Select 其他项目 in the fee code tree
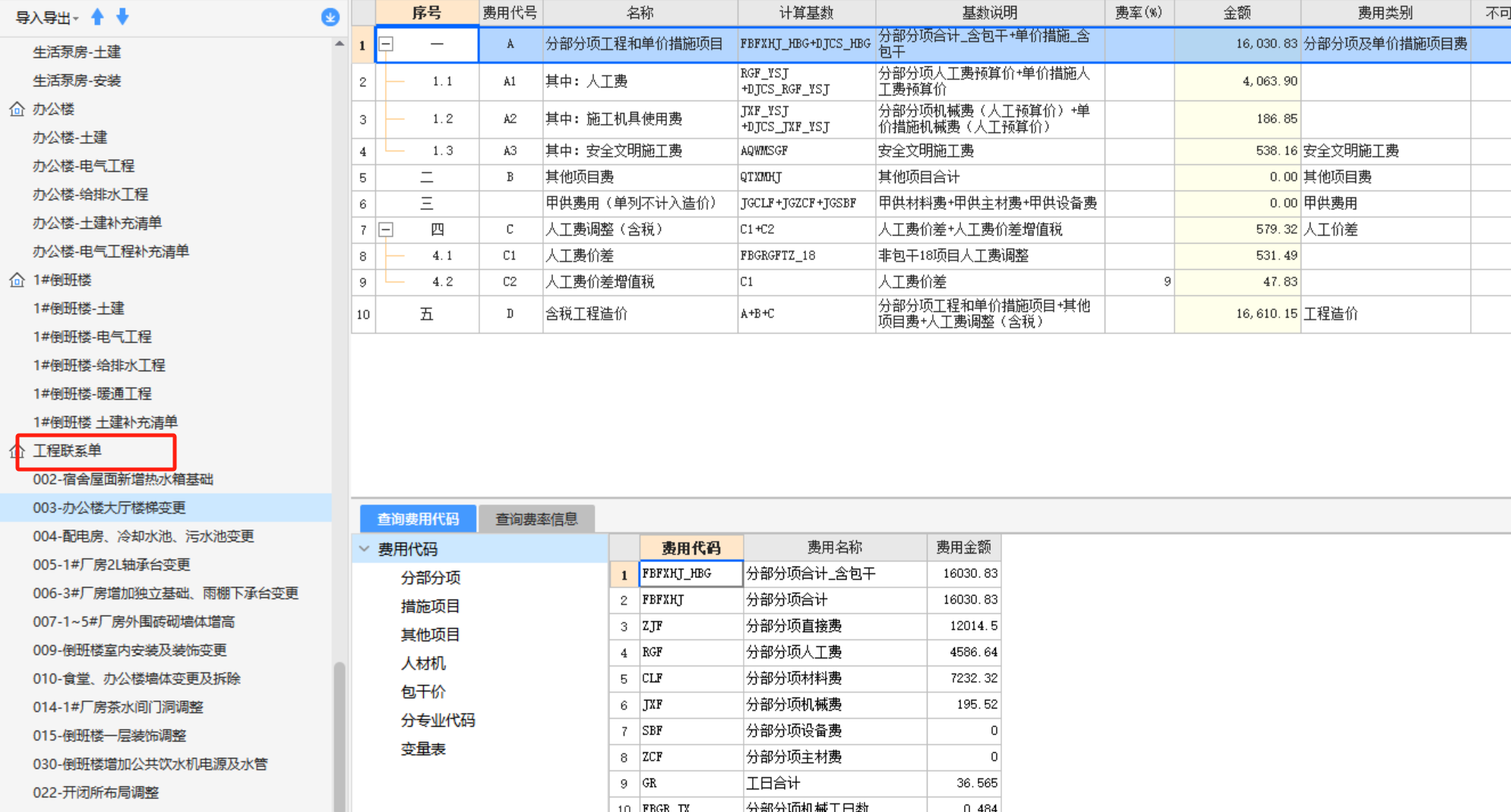Screen dimensions: 1511x812 click(430, 634)
